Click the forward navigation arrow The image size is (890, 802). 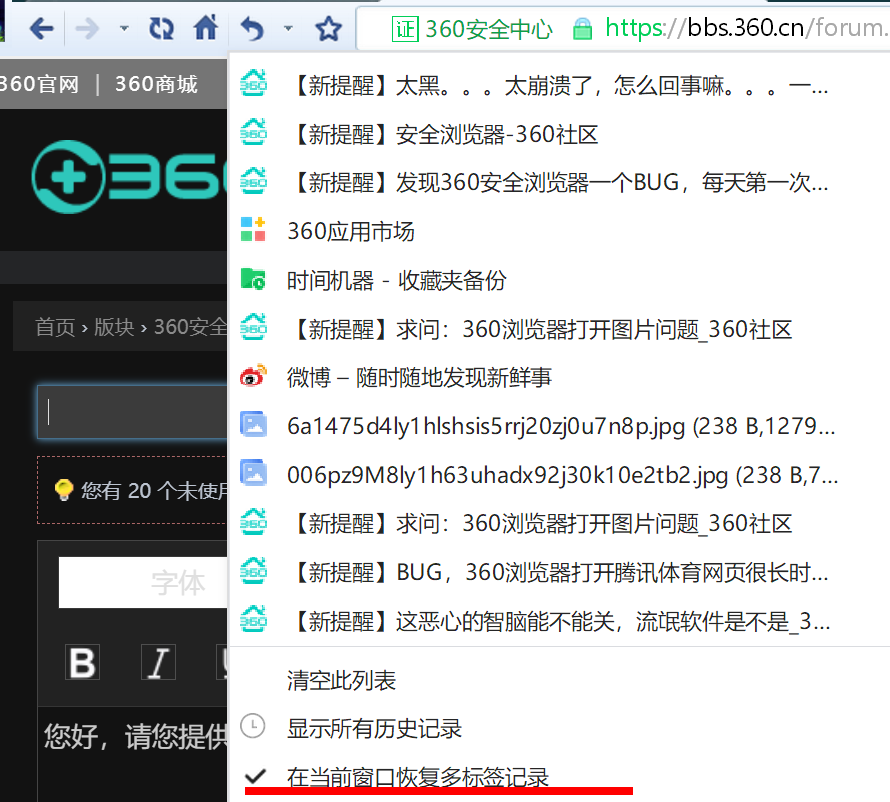(87, 28)
